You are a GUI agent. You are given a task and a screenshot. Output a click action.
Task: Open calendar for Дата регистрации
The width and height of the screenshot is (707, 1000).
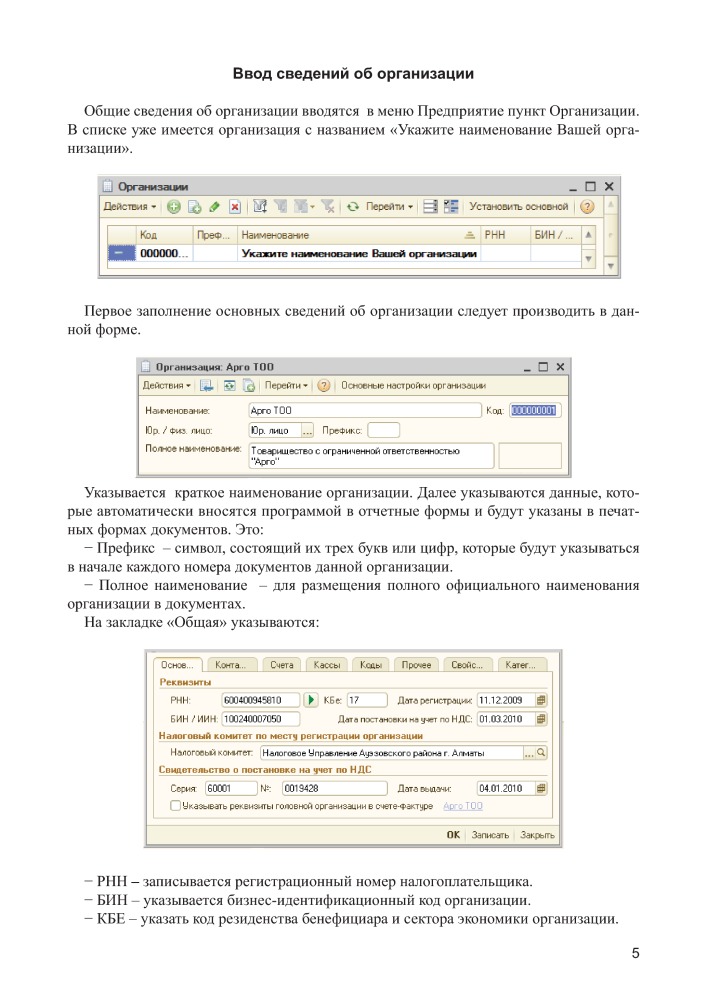click(x=541, y=700)
